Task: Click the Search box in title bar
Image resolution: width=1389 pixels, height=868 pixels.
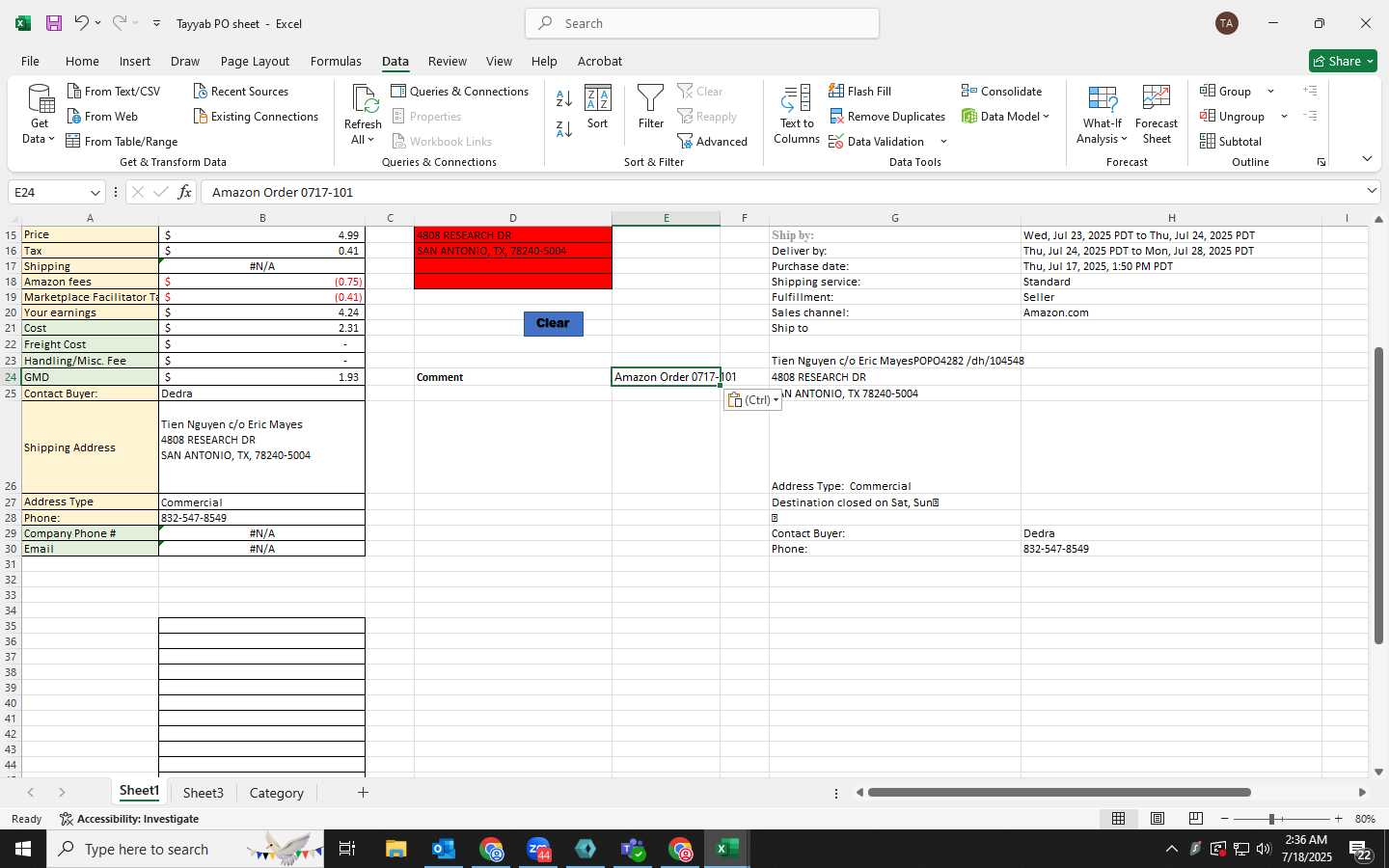Action: [x=702, y=23]
